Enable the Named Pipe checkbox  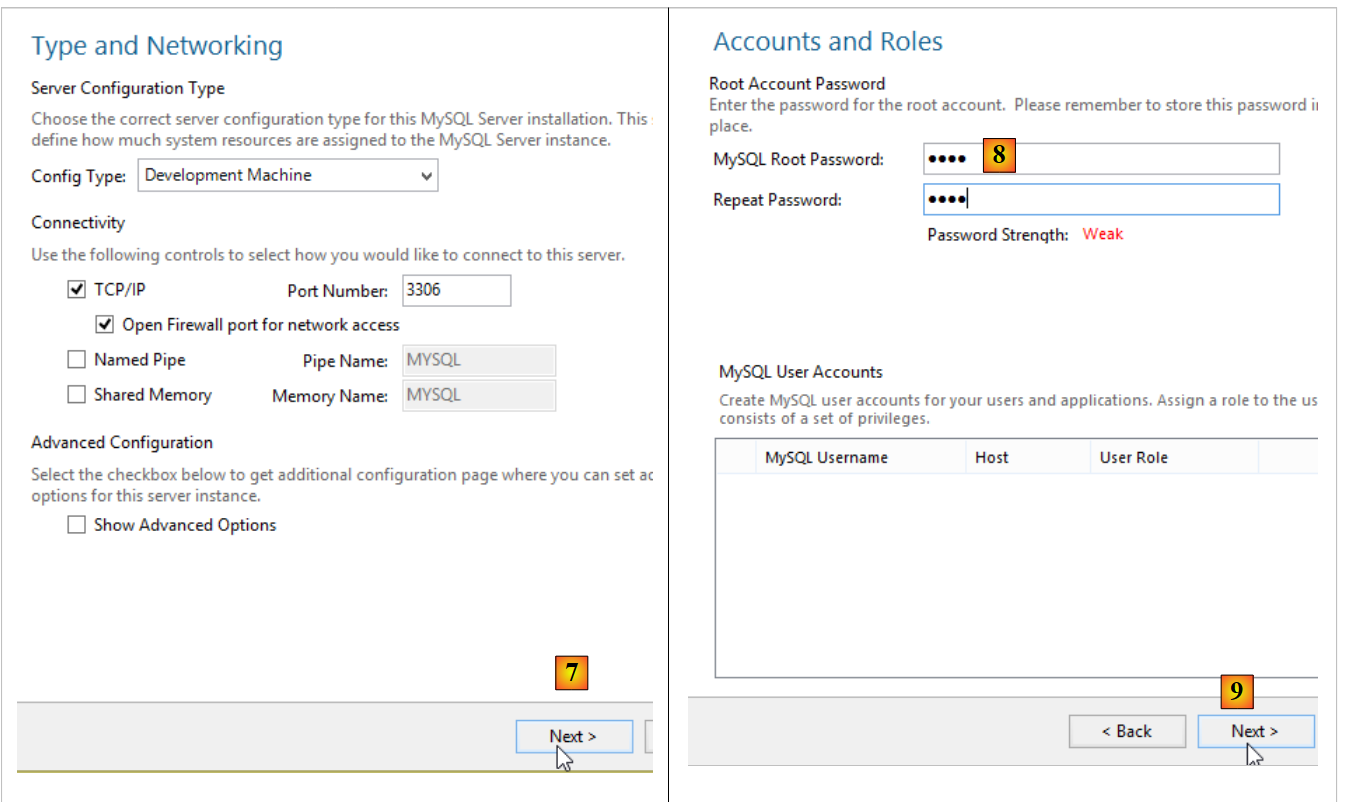pos(77,360)
